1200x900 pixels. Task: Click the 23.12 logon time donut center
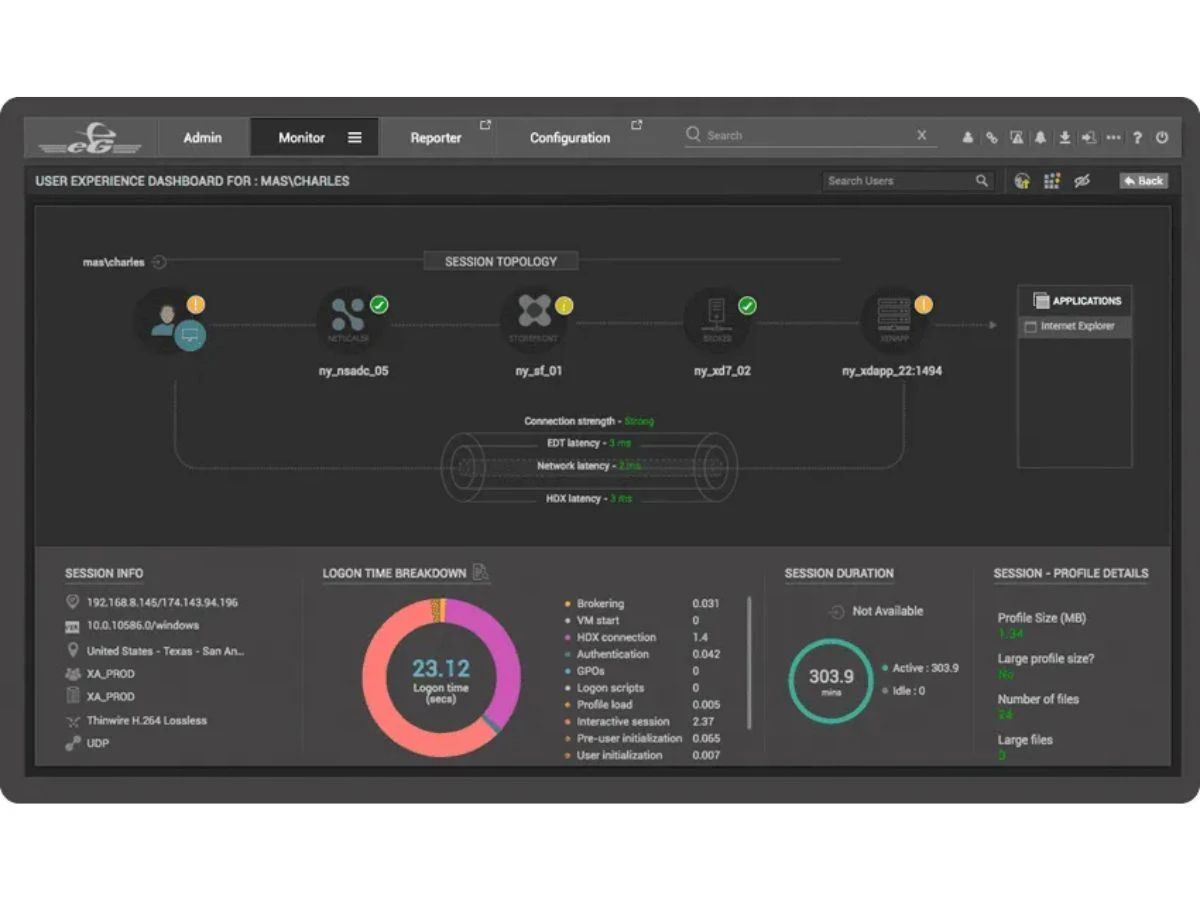[x=441, y=678]
